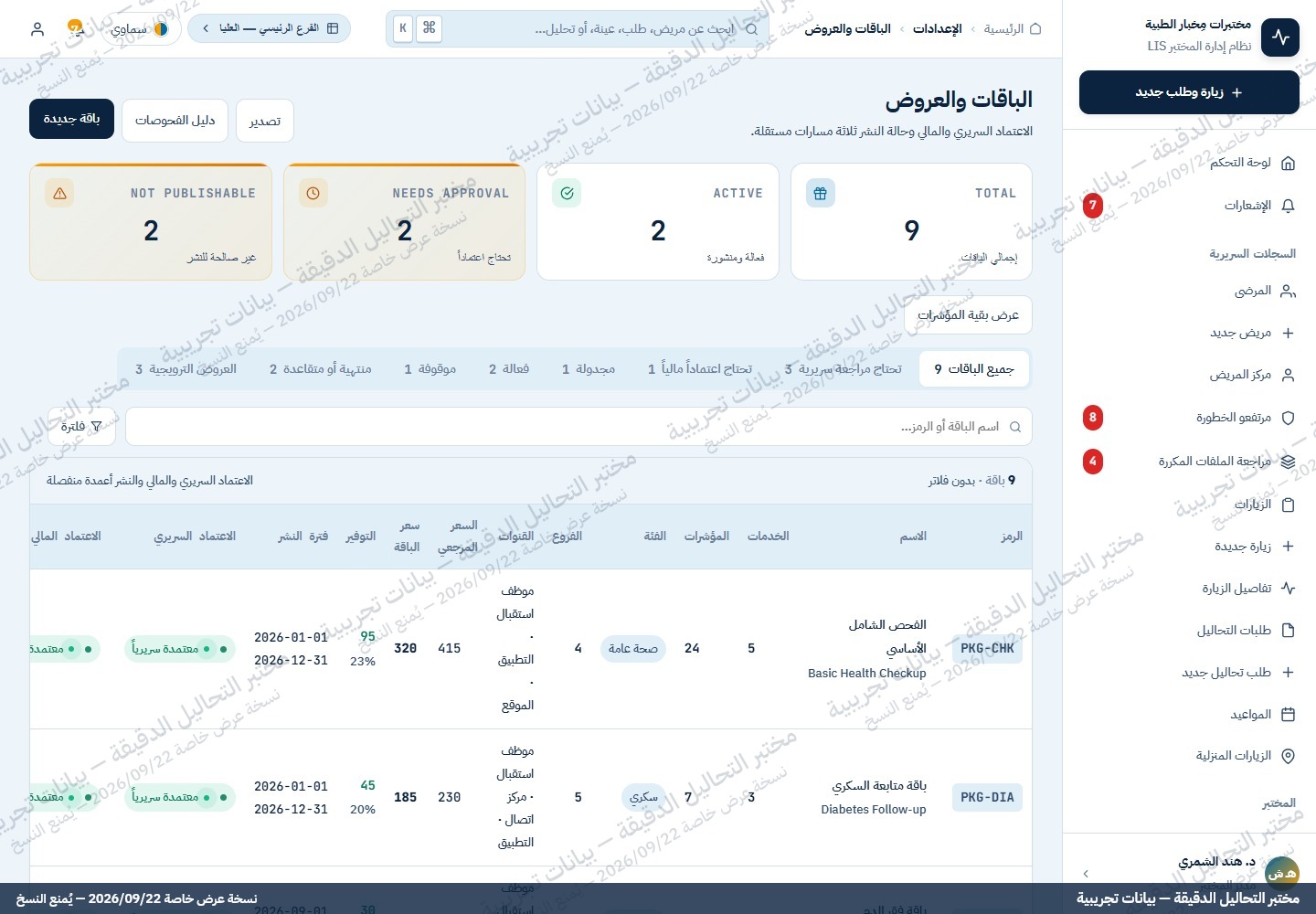The image size is (1316, 914).
Task: Click duplicate file review layers icon
Action: tap(1288, 462)
